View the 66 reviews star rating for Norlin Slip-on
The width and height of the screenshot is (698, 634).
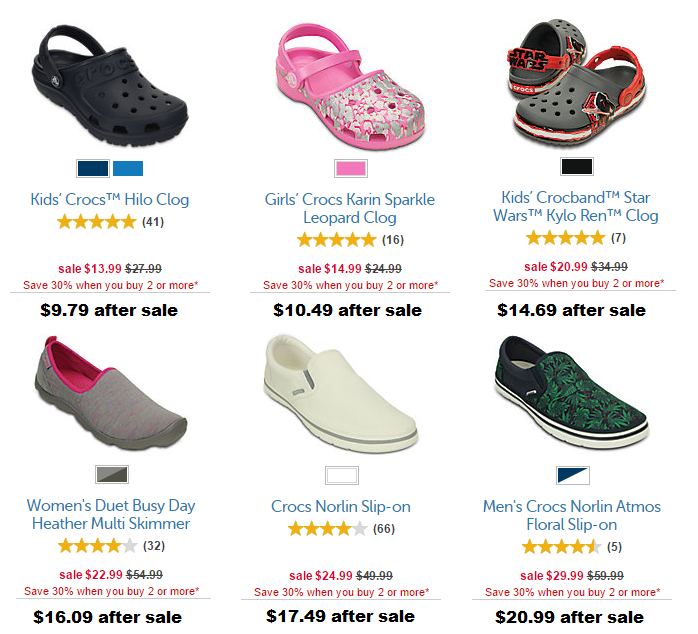click(x=341, y=529)
